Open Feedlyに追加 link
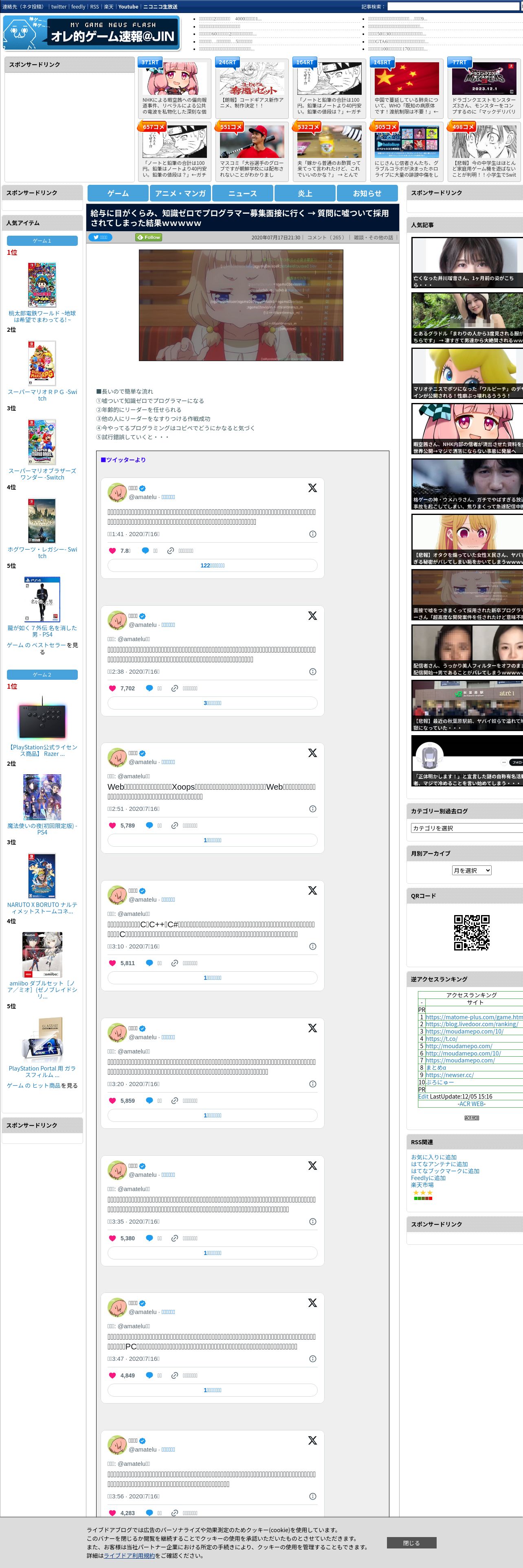 point(428,1178)
